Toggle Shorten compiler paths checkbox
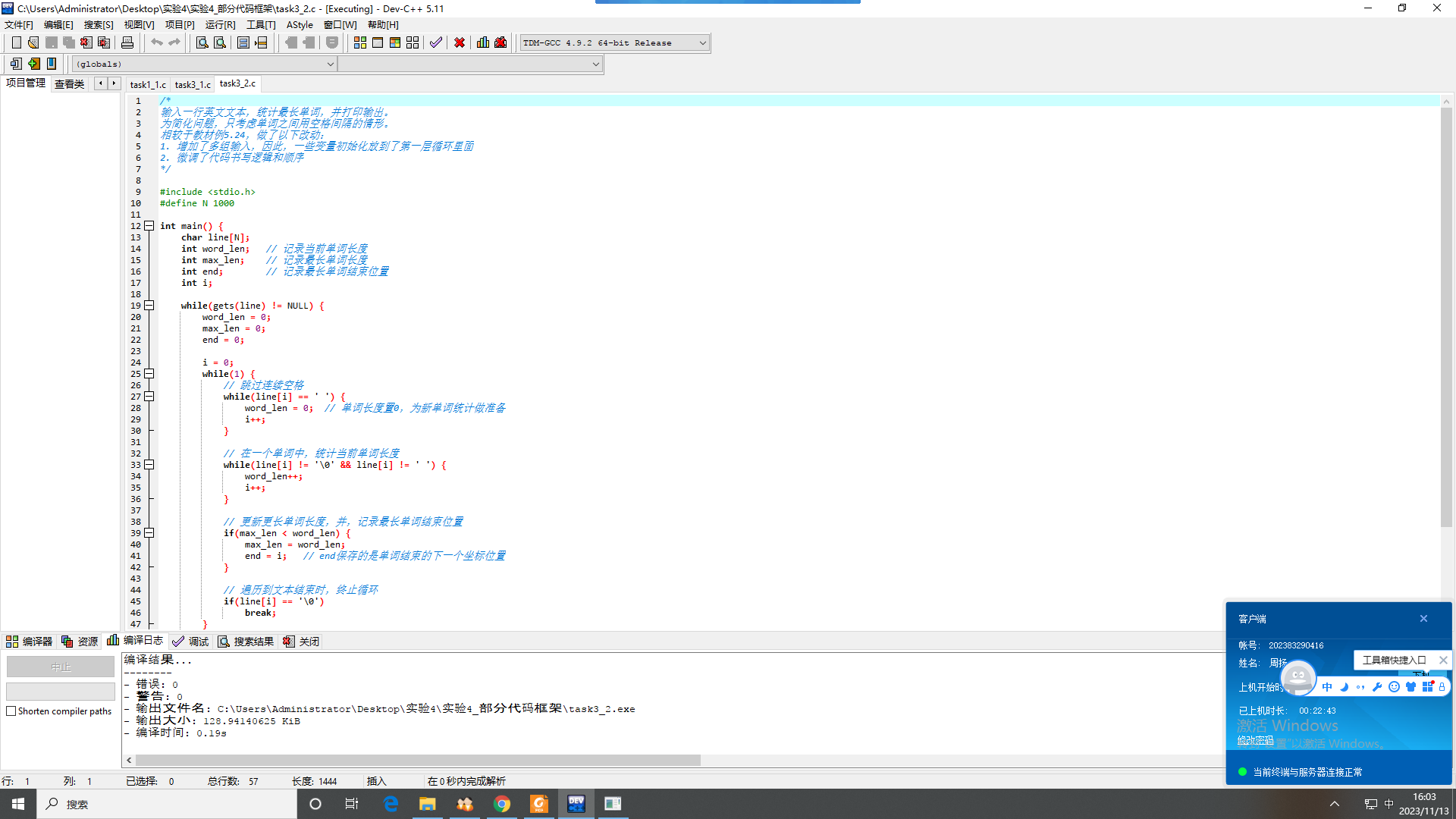The width and height of the screenshot is (1456, 819). (11, 711)
